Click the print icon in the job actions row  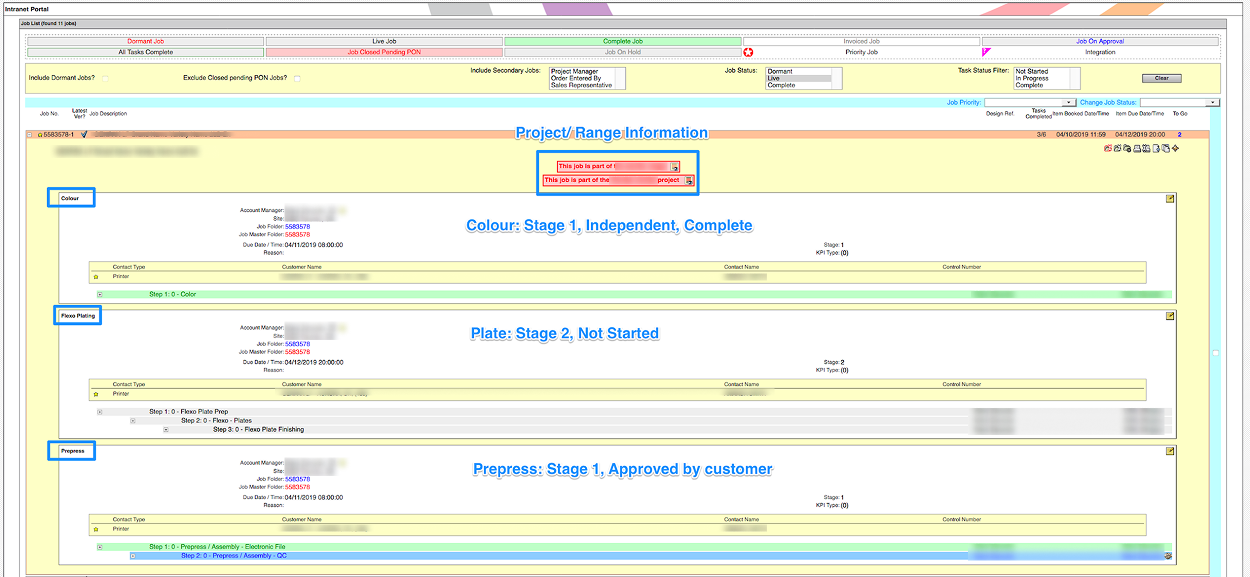tap(1138, 148)
